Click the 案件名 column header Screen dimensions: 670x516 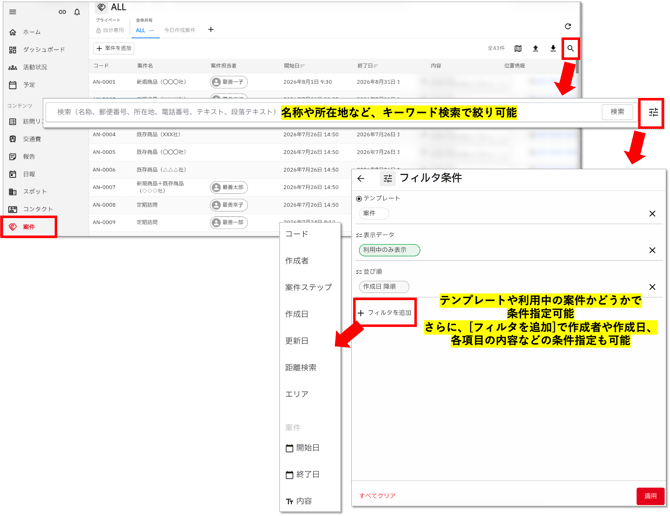point(145,66)
